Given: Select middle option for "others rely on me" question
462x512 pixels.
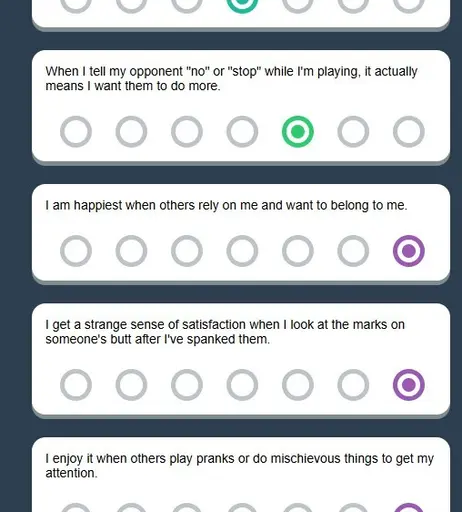Looking at the screenshot, I should point(242,251).
